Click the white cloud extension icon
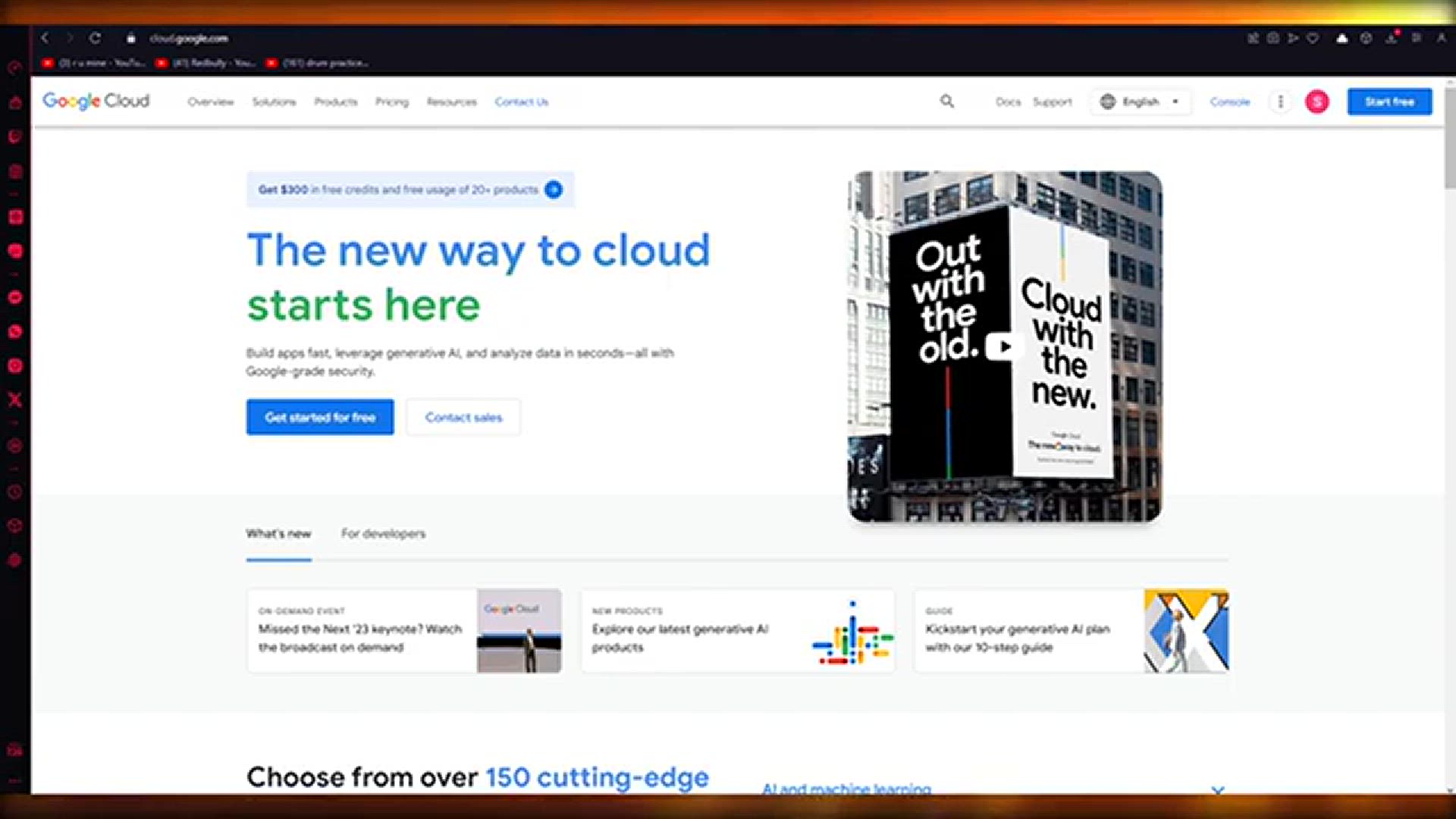The image size is (1456, 819). coord(1341,38)
